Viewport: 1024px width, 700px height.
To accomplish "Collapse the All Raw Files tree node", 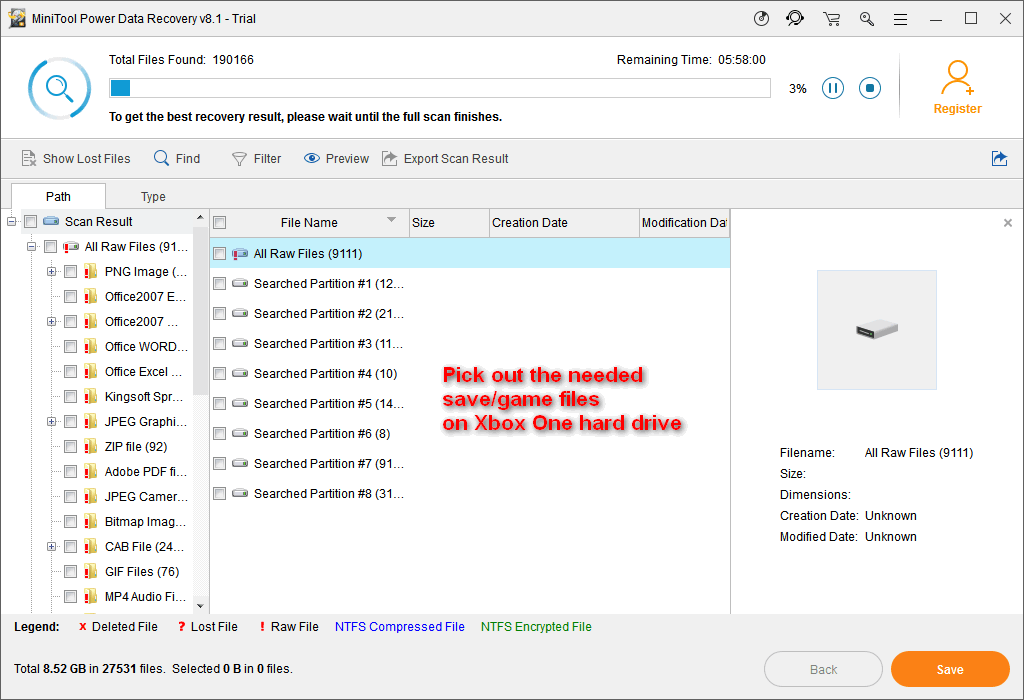I will (32, 247).
